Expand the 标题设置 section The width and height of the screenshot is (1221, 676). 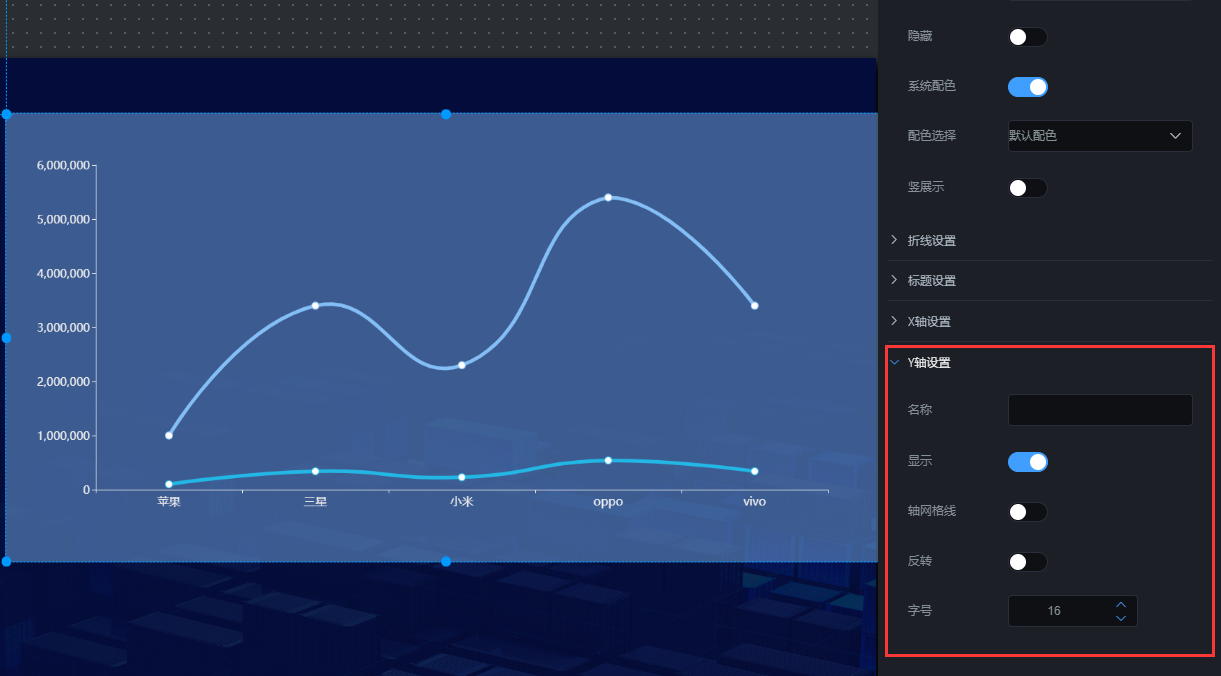(1050, 281)
